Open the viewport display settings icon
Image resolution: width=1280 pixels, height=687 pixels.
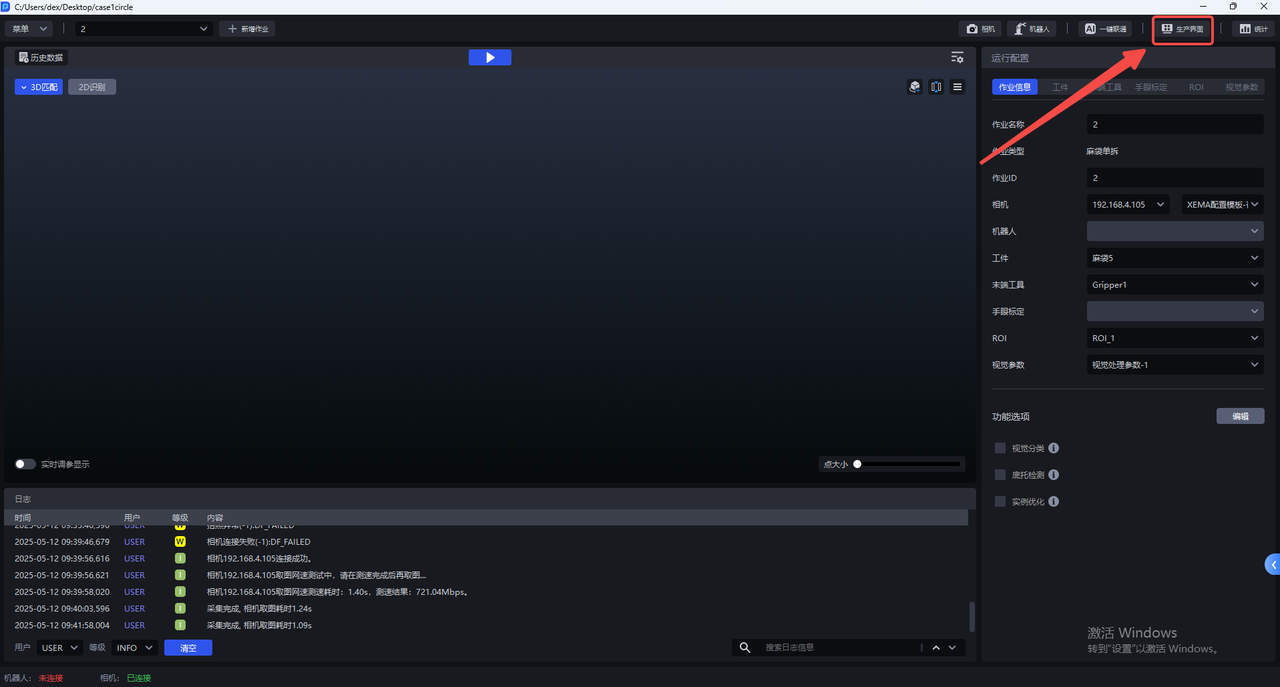(957, 58)
